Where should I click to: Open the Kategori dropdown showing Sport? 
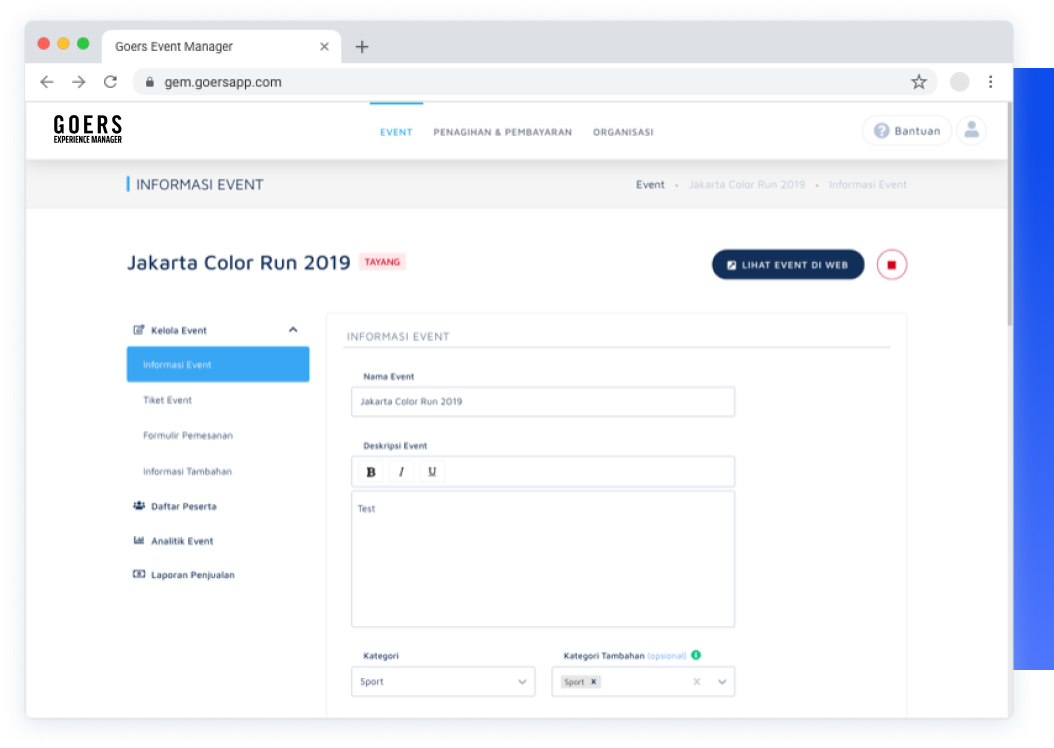tap(443, 682)
